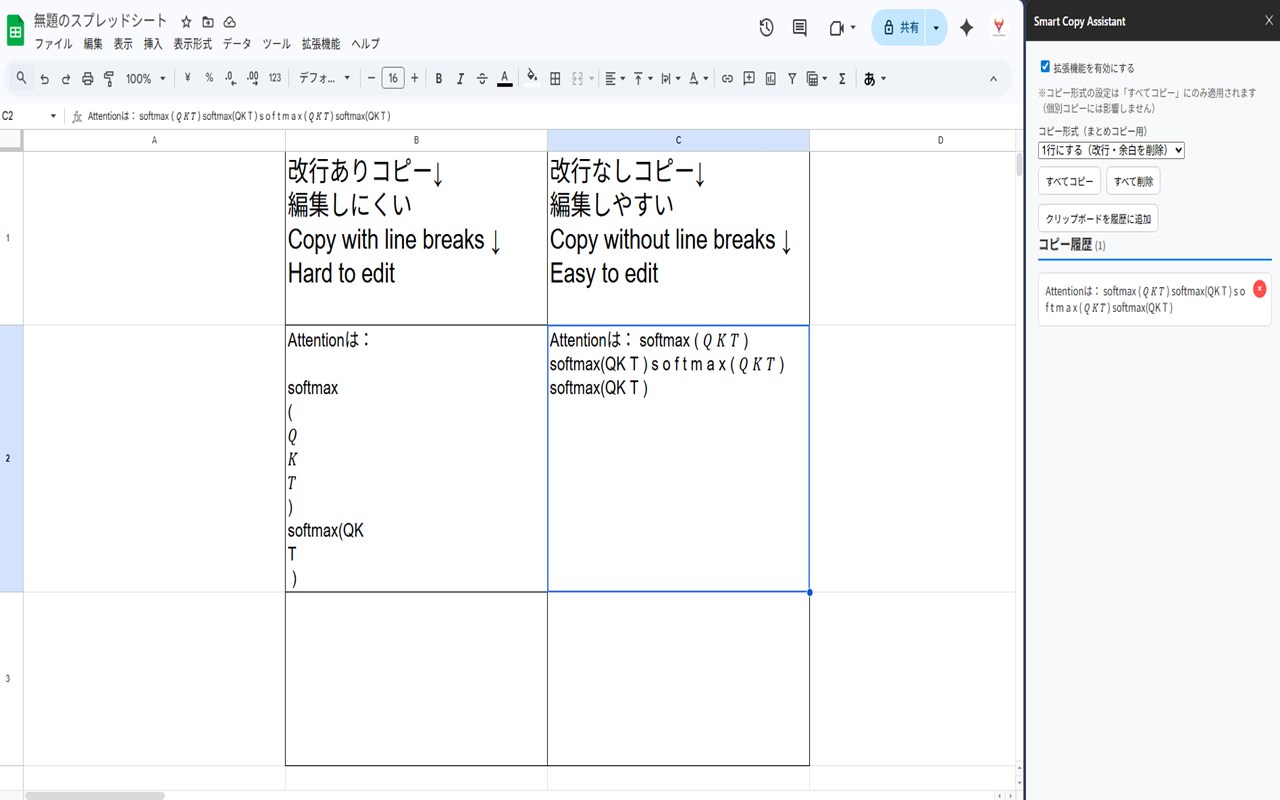Open the cell borders menu

(x=555, y=78)
